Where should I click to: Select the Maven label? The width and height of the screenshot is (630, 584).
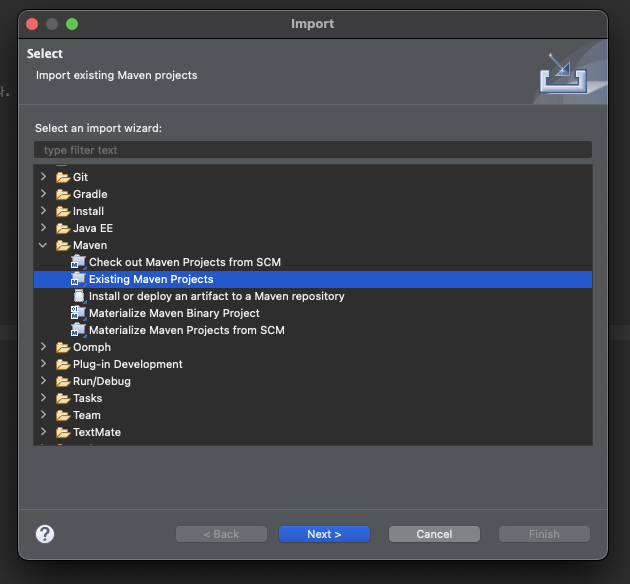click(90, 245)
